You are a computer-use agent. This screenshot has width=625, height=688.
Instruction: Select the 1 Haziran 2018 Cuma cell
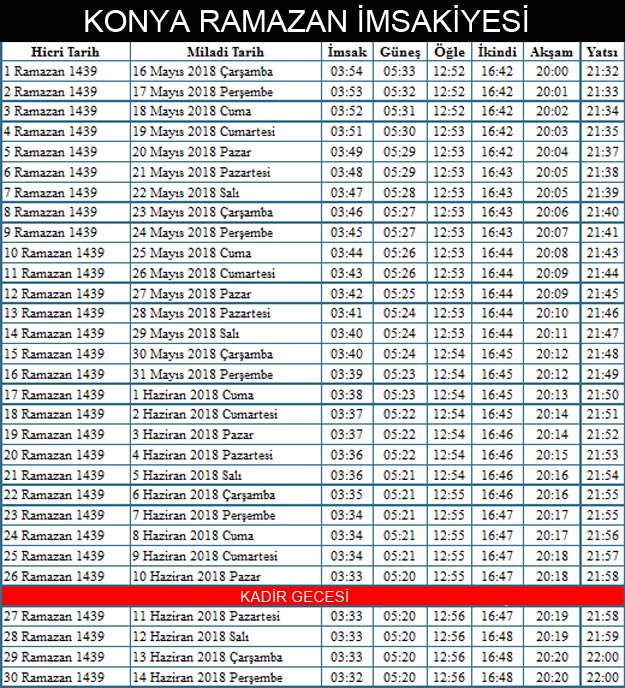180,395
